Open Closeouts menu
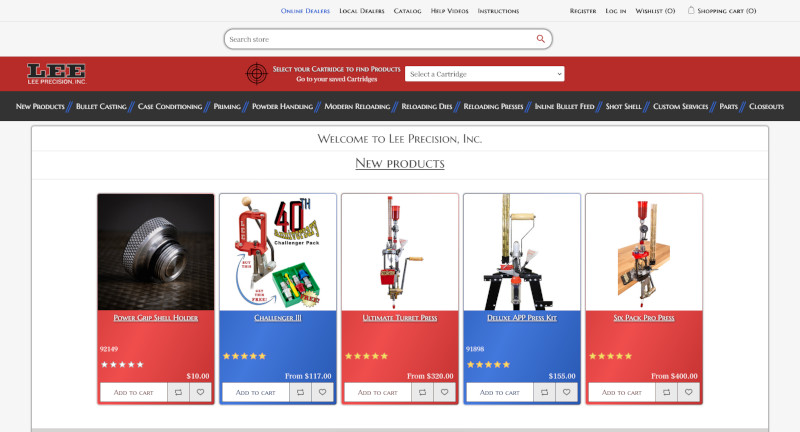 tap(766, 106)
